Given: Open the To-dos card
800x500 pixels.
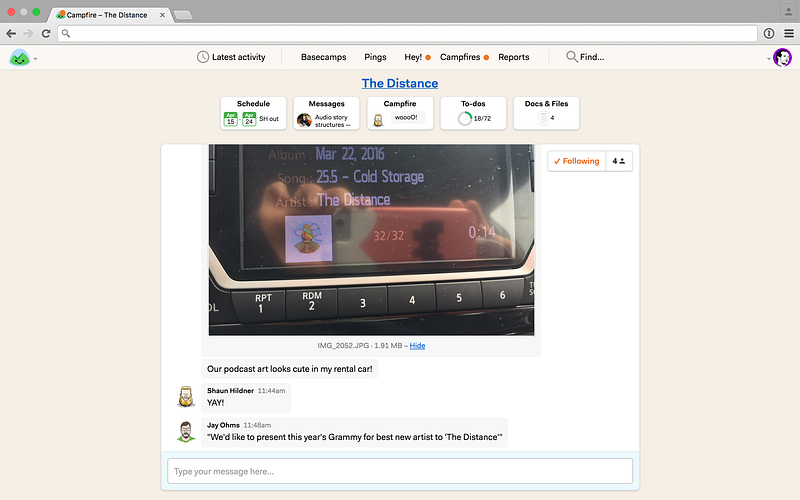Looking at the screenshot, I should pyautogui.click(x=473, y=113).
